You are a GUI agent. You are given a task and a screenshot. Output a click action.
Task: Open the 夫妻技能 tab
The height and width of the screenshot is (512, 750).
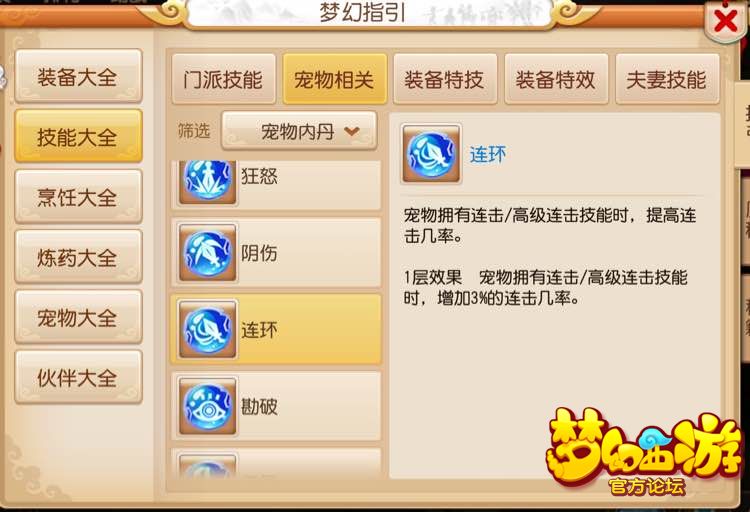[x=667, y=79]
